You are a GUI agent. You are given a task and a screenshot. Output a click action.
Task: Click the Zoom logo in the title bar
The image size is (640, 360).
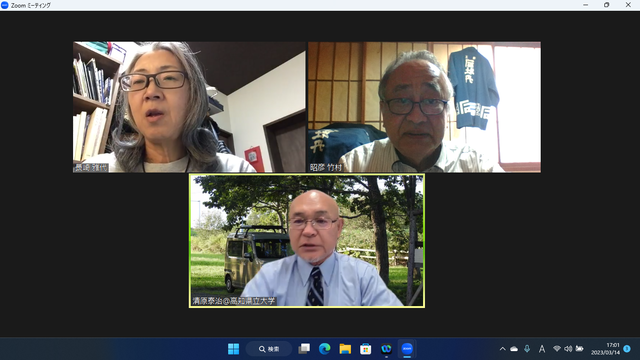pos(5,5)
